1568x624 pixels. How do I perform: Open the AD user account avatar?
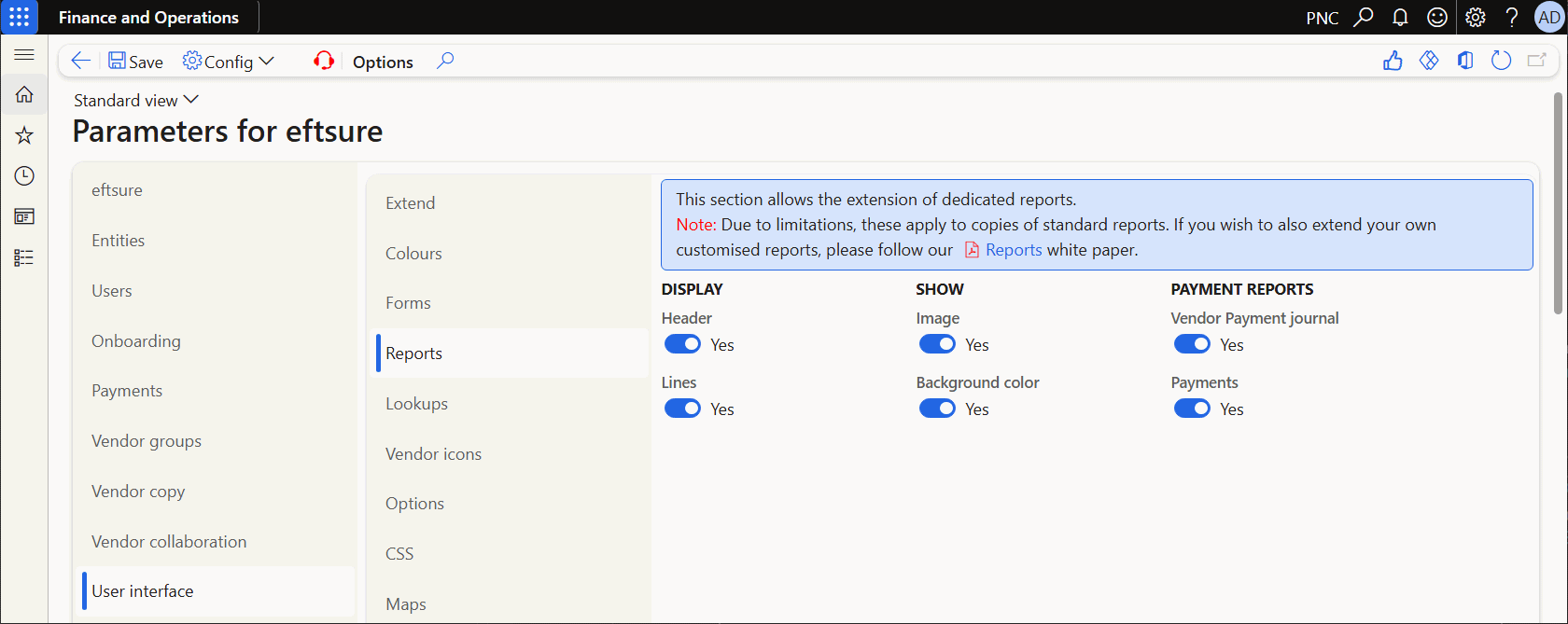pyautogui.click(x=1549, y=17)
